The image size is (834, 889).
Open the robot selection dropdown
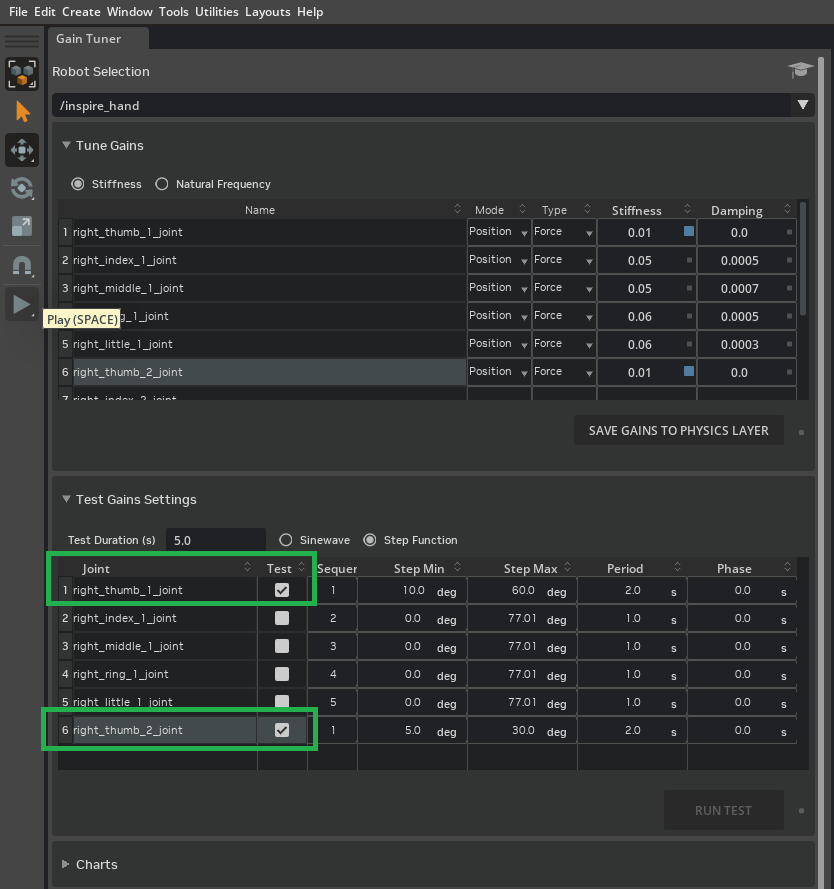[x=803, y=104]
